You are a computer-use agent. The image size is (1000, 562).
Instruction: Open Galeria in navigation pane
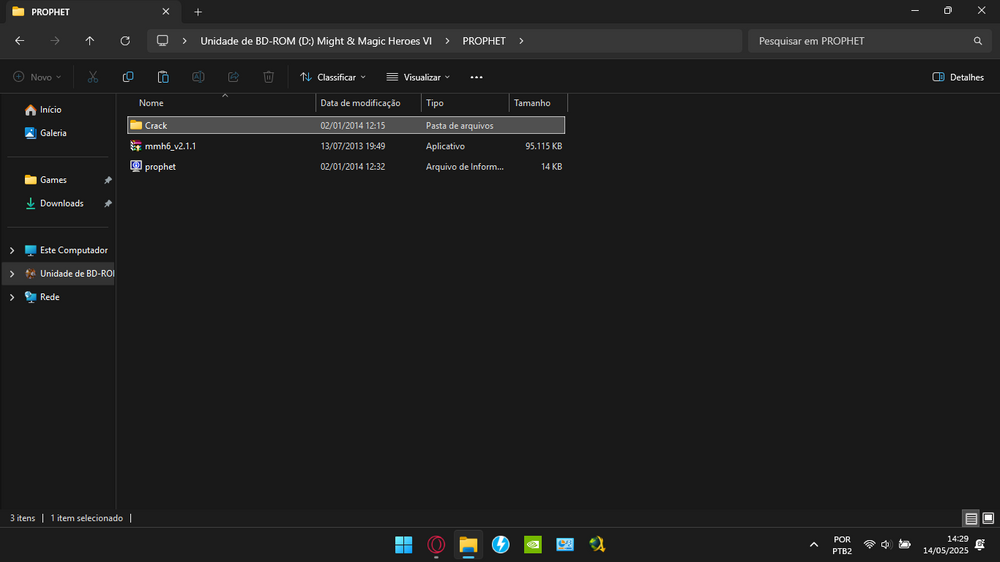[53, 133]
